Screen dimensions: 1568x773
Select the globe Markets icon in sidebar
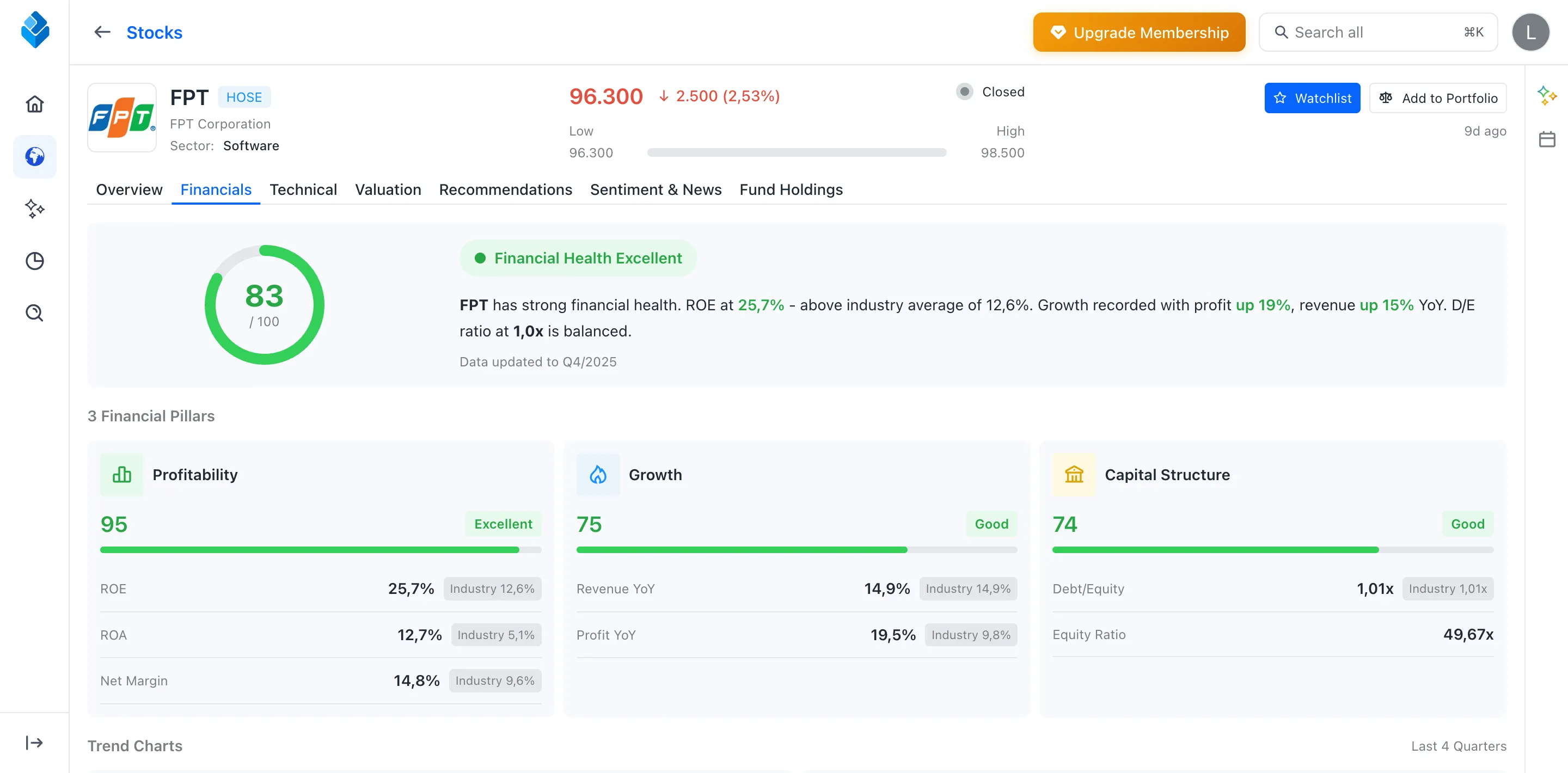(x=35, y=156)
